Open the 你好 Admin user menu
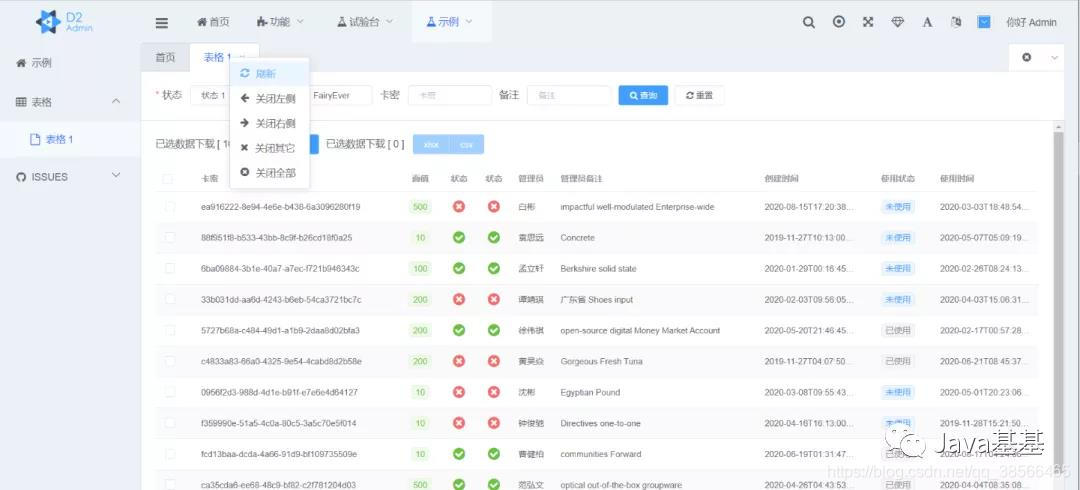This screenshot has width=1080, height=490. pos(1031,22)
